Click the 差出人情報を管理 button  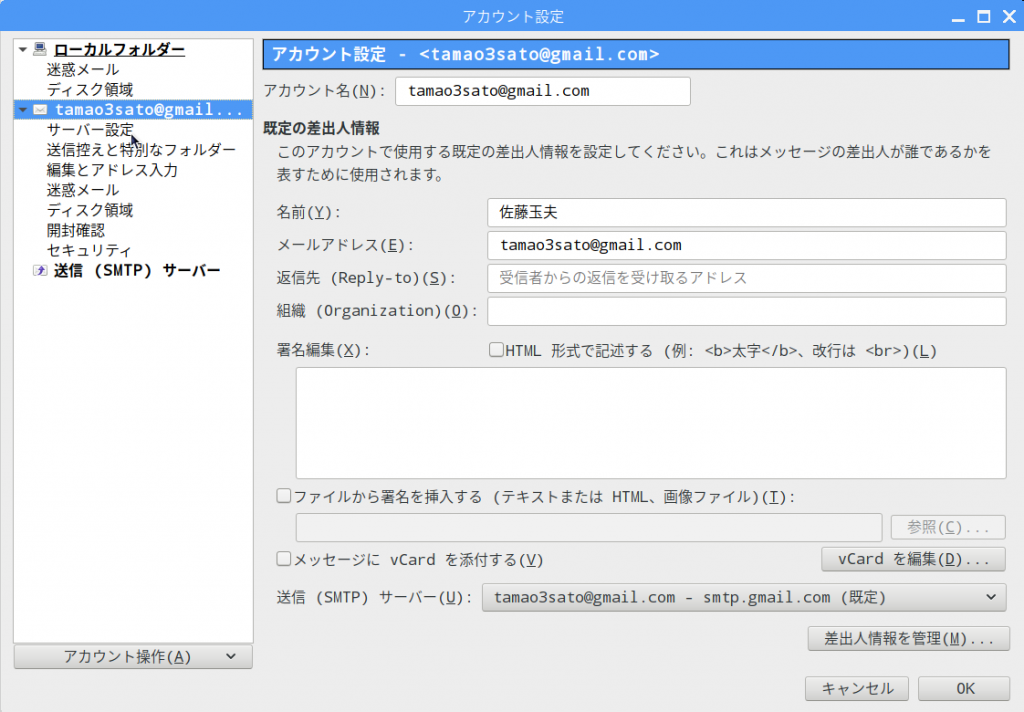click(x=908, y=638)
